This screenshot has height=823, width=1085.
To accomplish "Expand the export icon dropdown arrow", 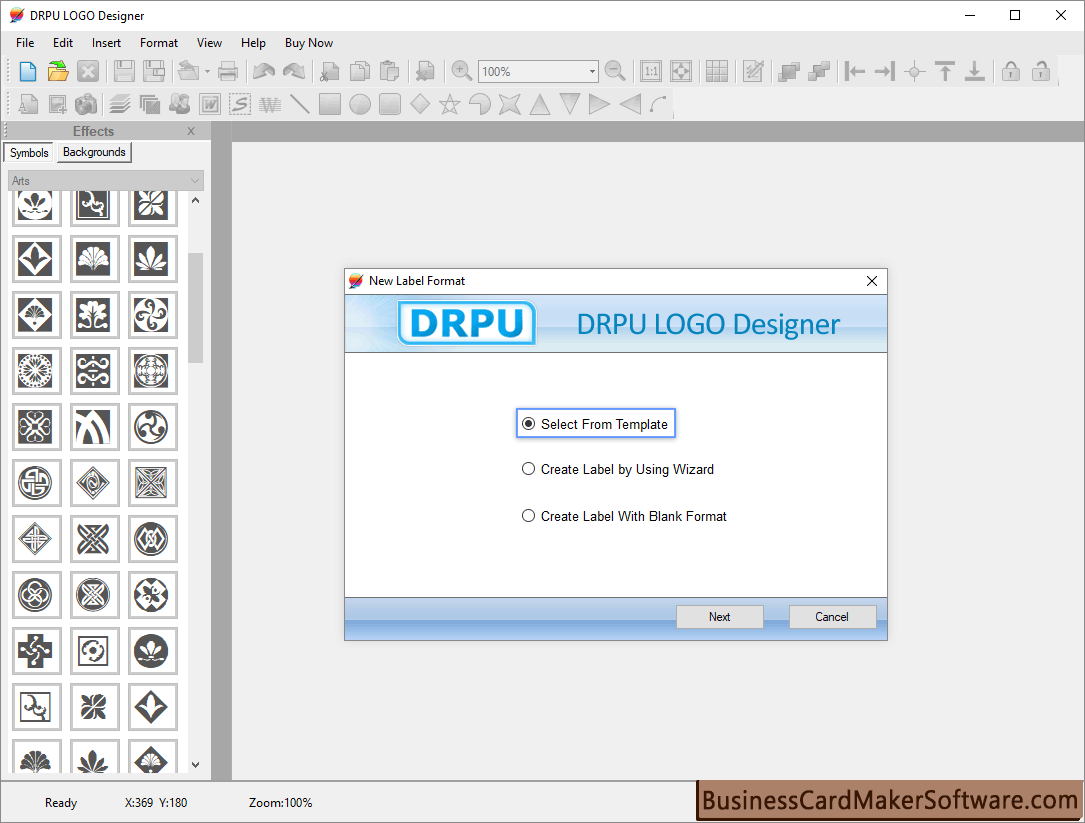I will pyautogui.click(x=207, y=71).
